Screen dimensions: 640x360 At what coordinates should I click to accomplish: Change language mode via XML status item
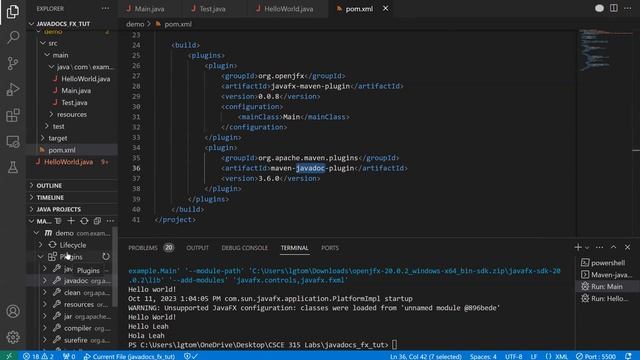[x=561, y=356]
